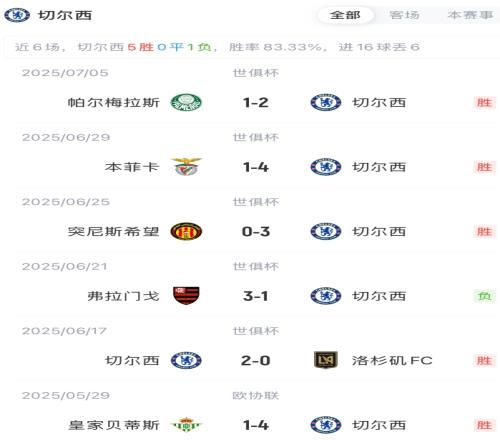The width and height of the screenshot is (500, 440).
Task: Click the 皇家贝蒂斯 team name
Action: click(x=114, y=425)
